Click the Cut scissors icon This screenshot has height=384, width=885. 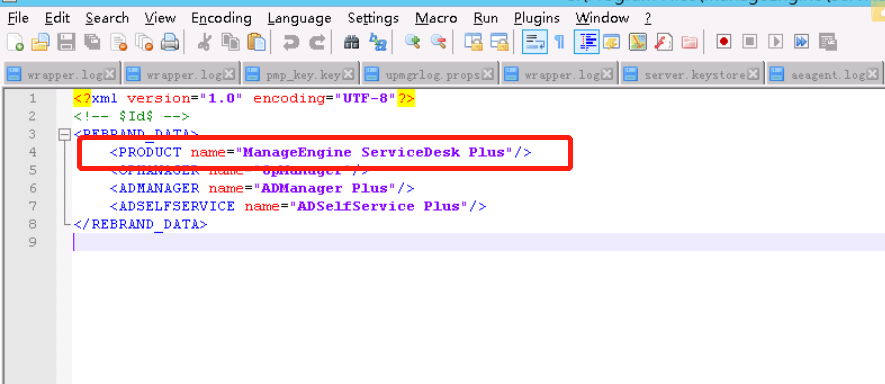click(204, 42)
